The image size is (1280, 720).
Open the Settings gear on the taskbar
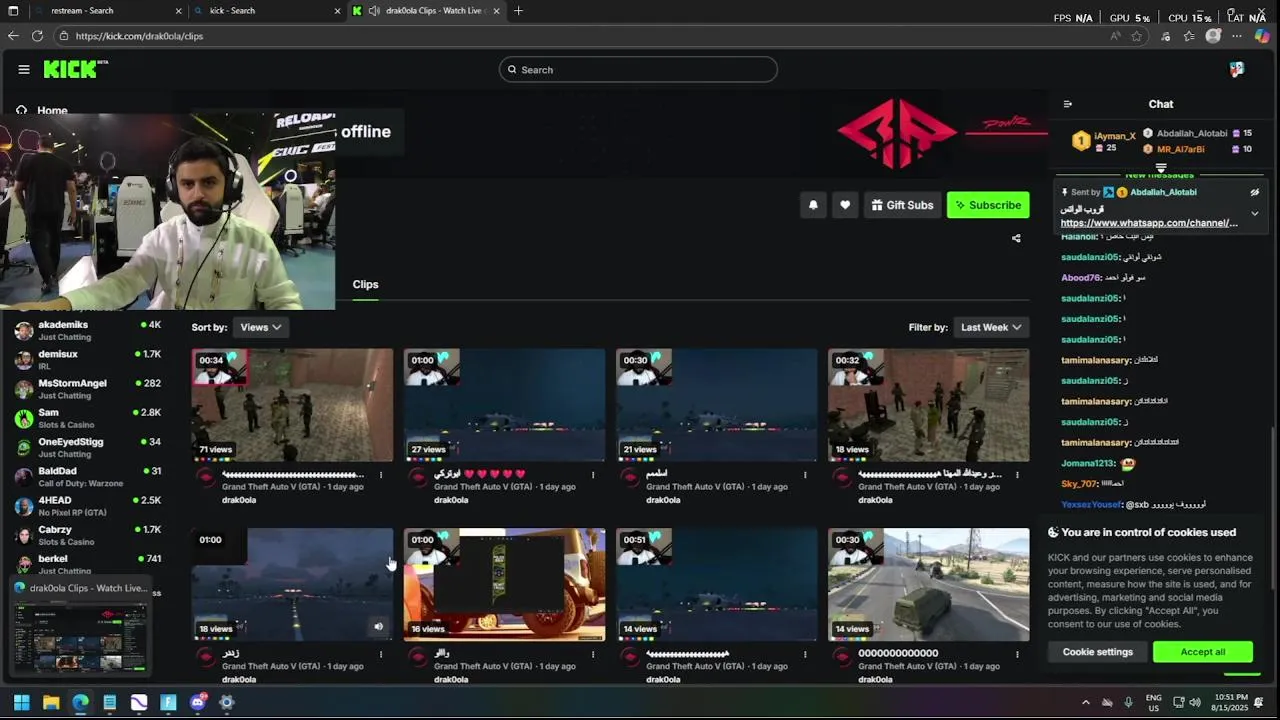[x=227, y=702]
